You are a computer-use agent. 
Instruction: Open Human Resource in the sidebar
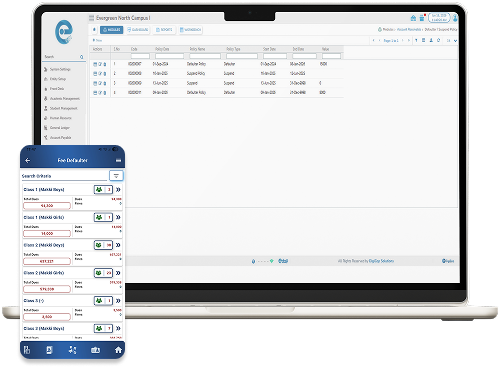[58, 118]
